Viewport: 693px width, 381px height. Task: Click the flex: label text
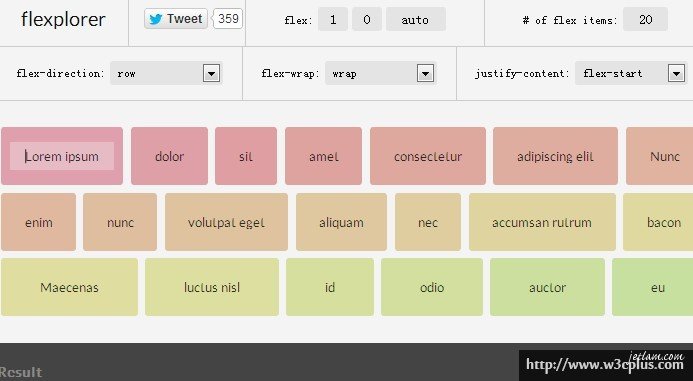pos(298,20)
